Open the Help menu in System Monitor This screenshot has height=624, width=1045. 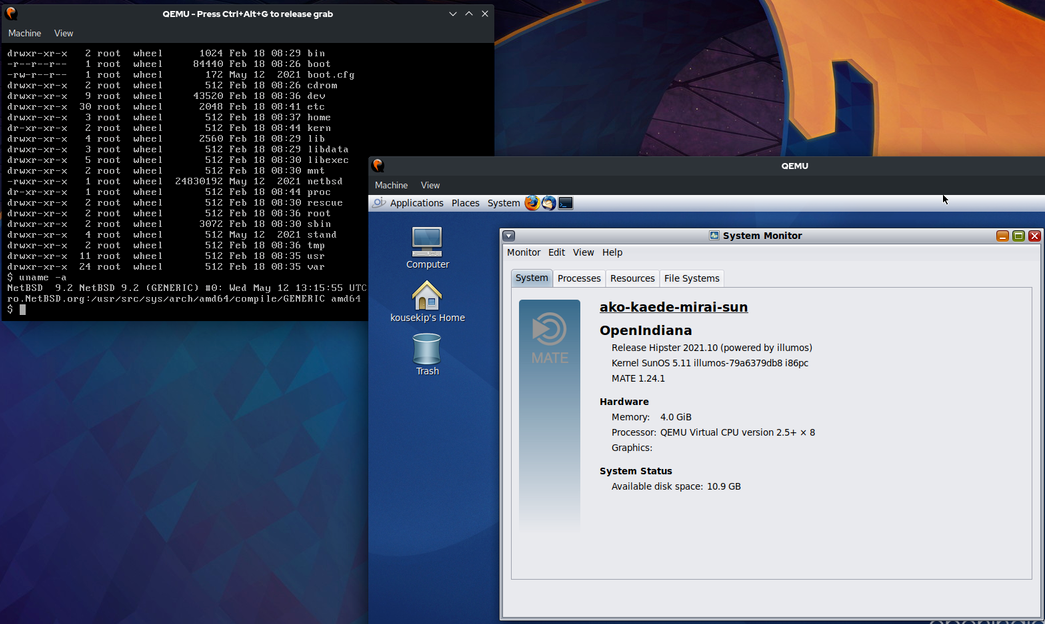(612, 253)
